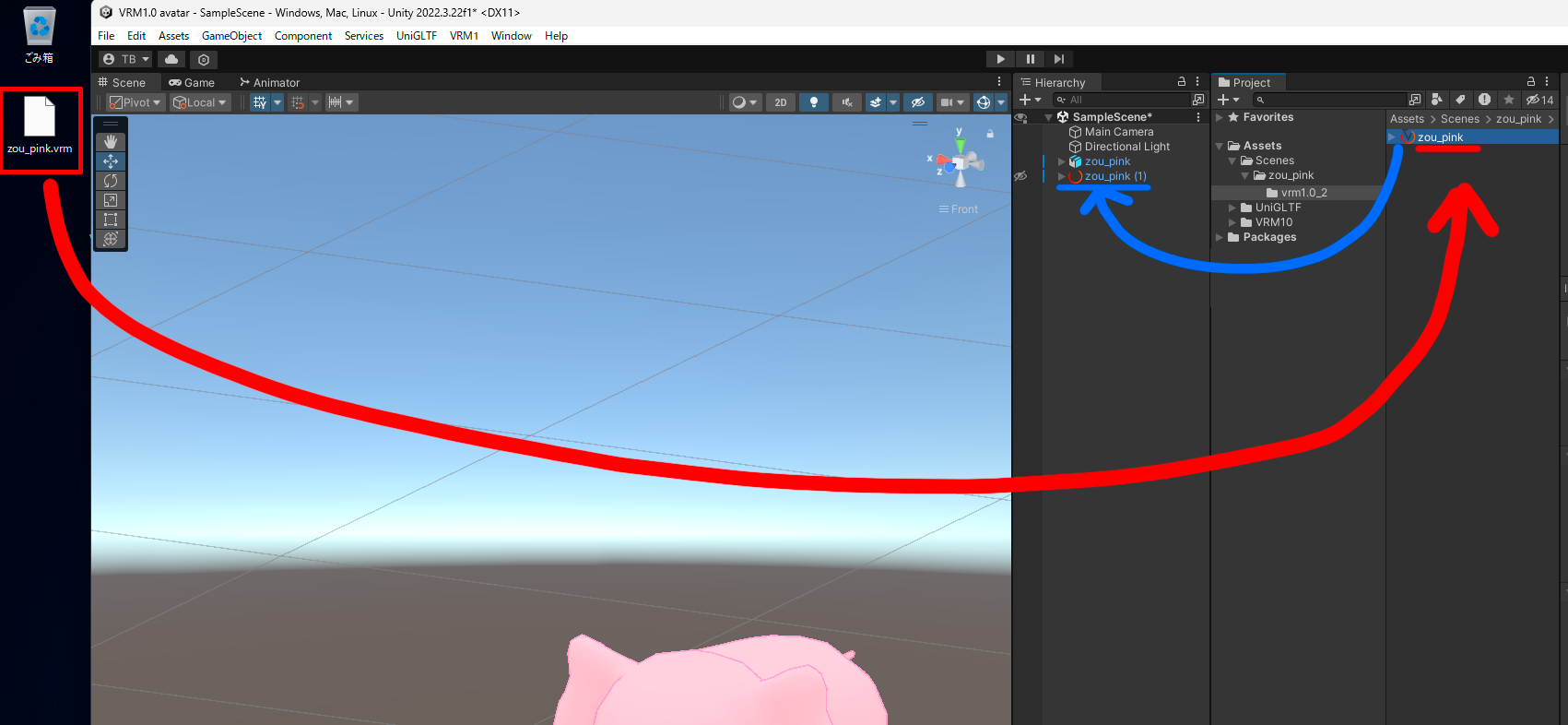Image resolution: width=1568 pixels, height=725 pixels.
Task: Toggle 2D view mode
Action: point(781,102)
